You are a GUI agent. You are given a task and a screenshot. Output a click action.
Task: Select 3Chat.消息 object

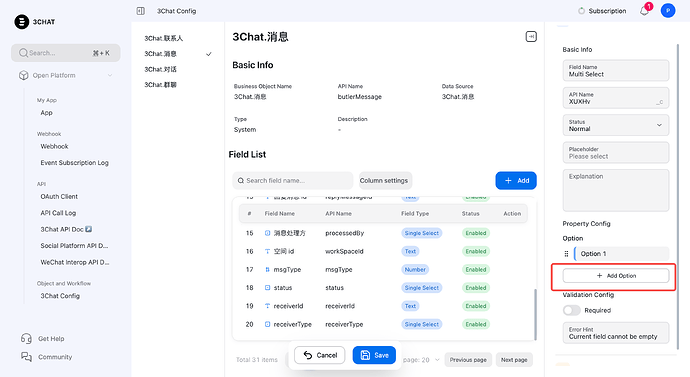coord(161,54)
